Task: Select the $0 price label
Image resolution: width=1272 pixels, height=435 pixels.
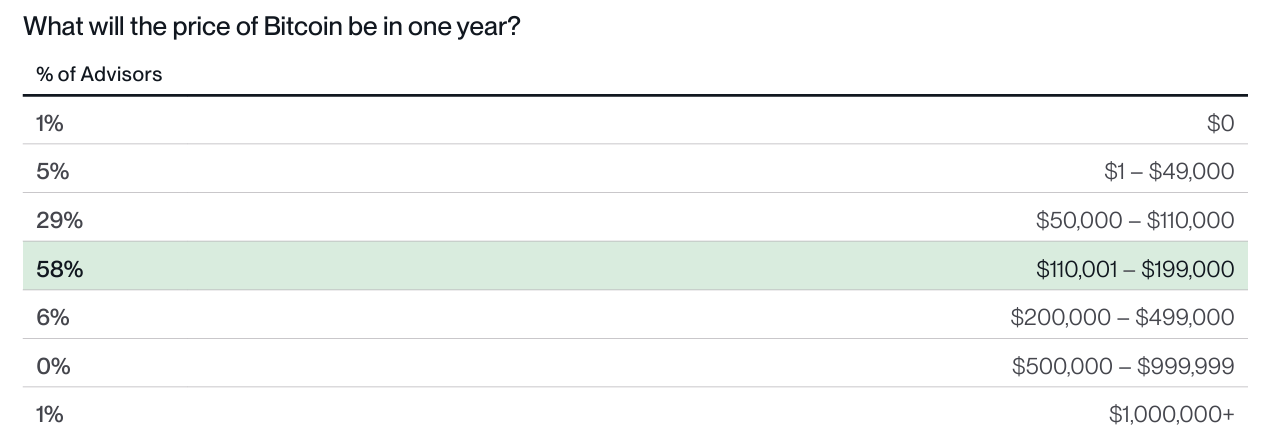Action: [x=1220, y=123]
